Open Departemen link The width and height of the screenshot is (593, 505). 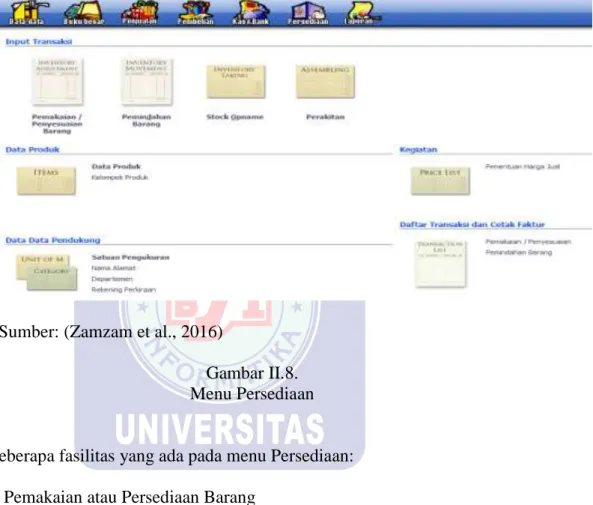[x=112, y=279]
